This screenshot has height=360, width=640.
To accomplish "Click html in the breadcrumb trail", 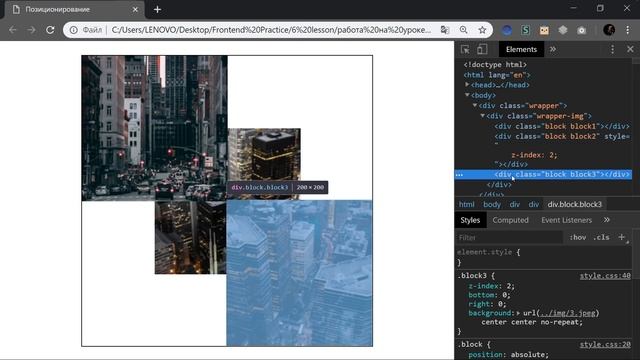I will coord(467,204).
